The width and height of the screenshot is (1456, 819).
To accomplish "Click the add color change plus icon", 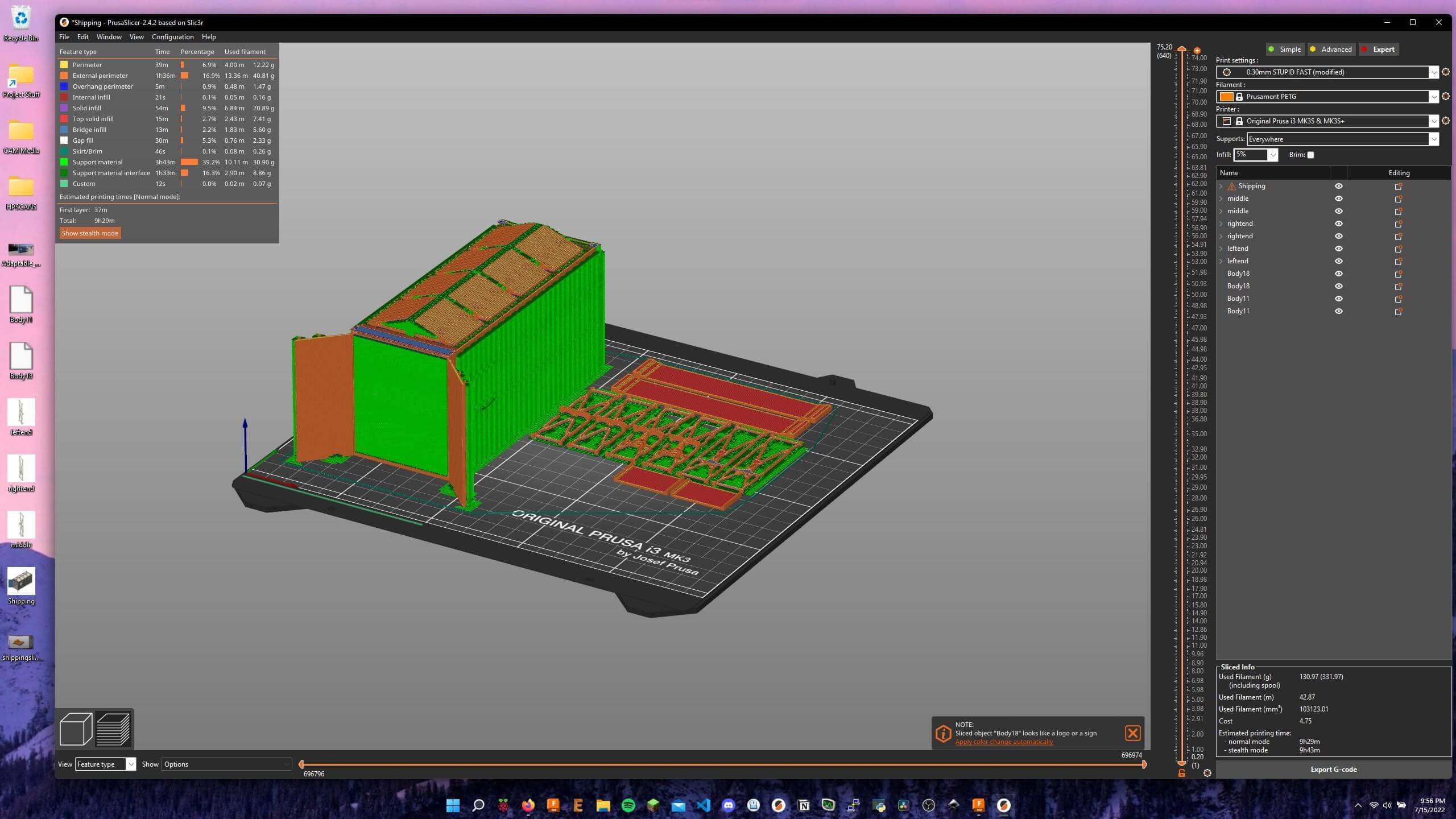I will pyautogui.click(x=1197, y=51).
